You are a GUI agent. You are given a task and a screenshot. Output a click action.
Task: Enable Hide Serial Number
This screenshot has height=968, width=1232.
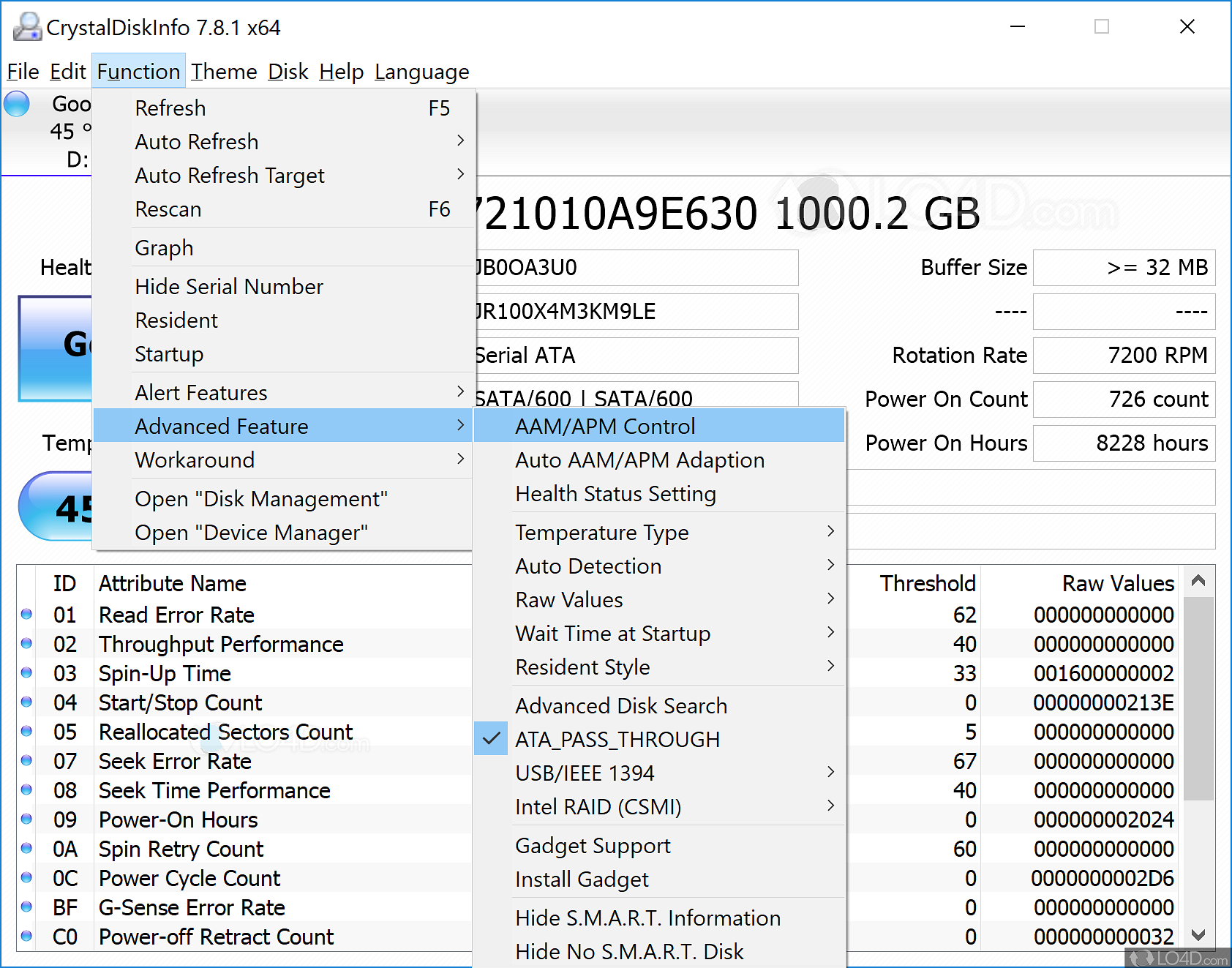[x=229, y=286]
